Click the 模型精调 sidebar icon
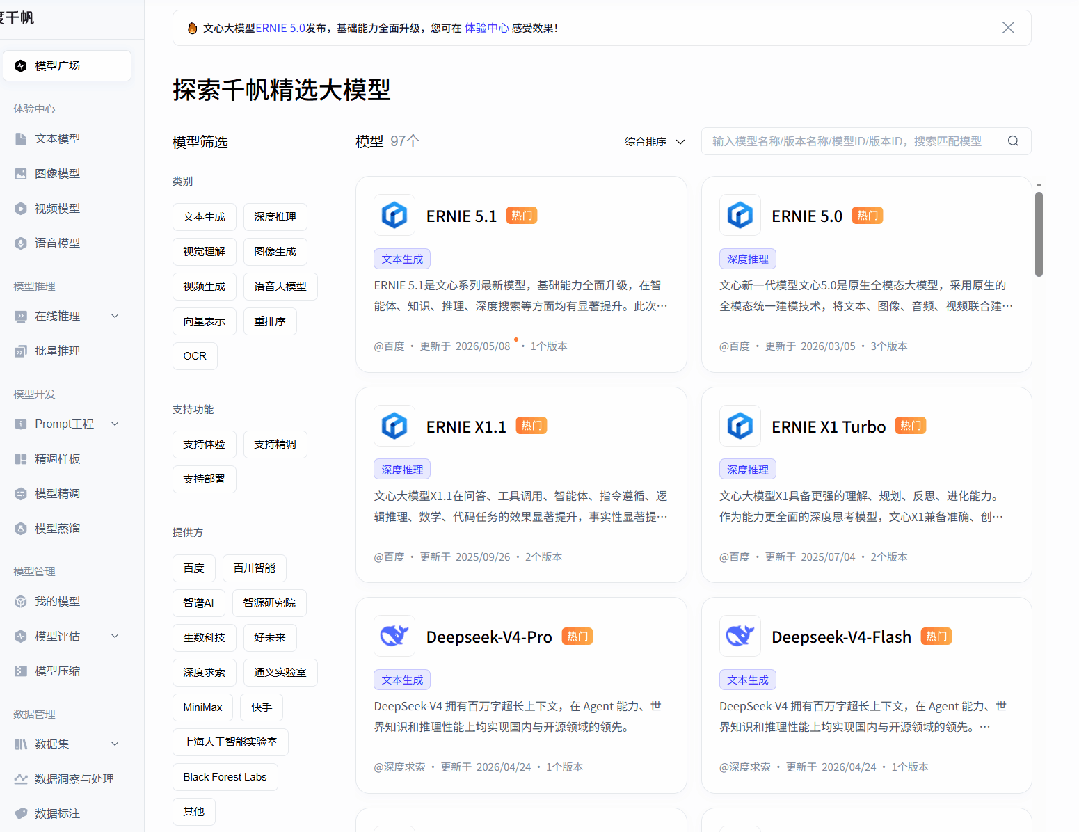This screenshot has height=832, width=1079. tap(21, 493)
